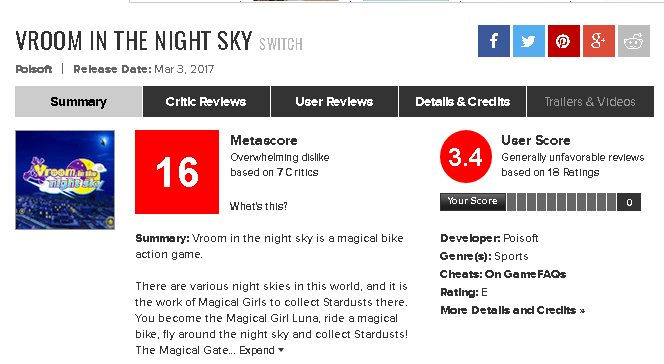Screen dimensions: 664x364
Task: Switch to the Critic Reviews tab
Action: click(x=206, y=102)
